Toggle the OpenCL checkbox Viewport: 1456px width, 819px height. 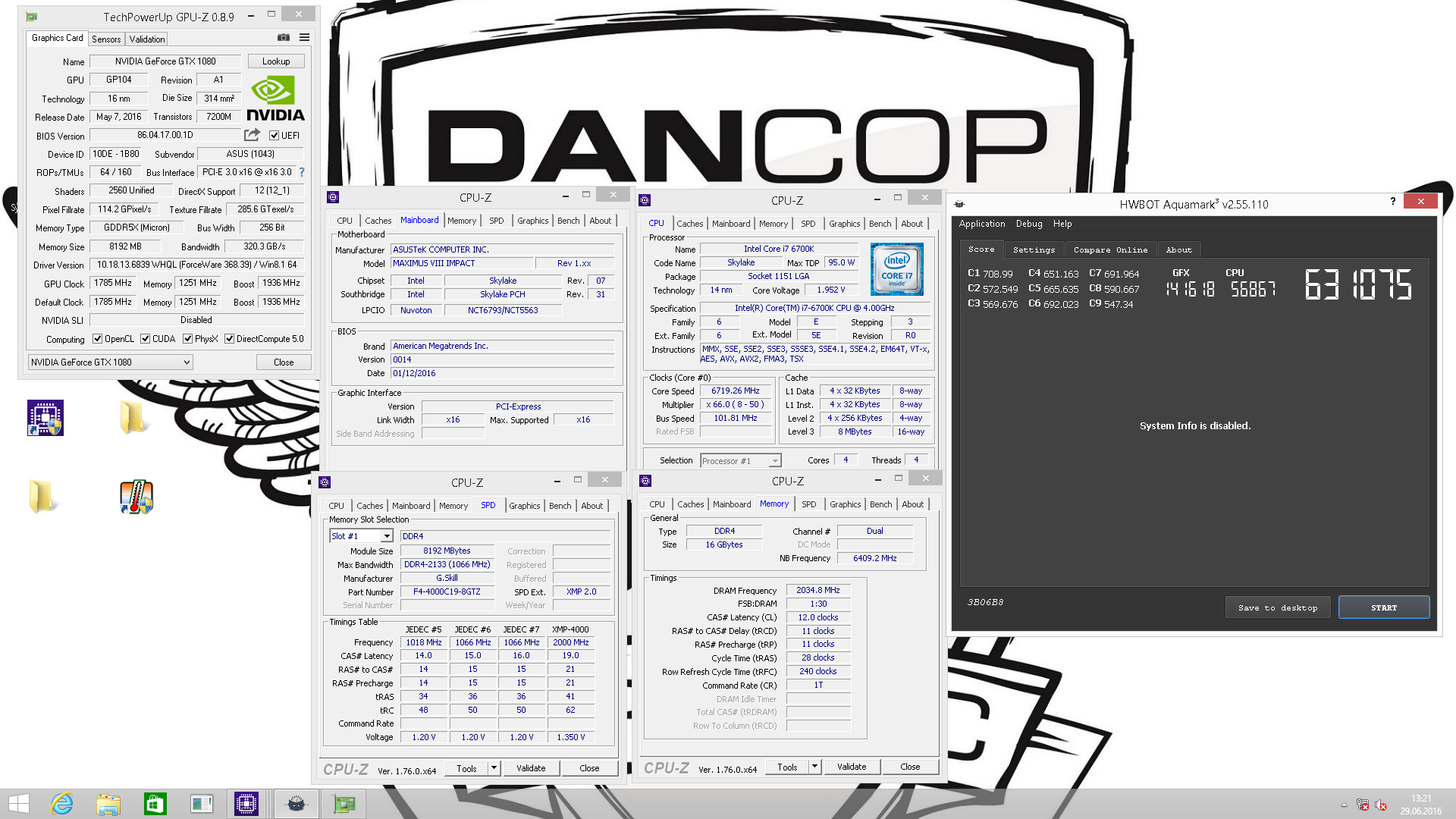97,339
